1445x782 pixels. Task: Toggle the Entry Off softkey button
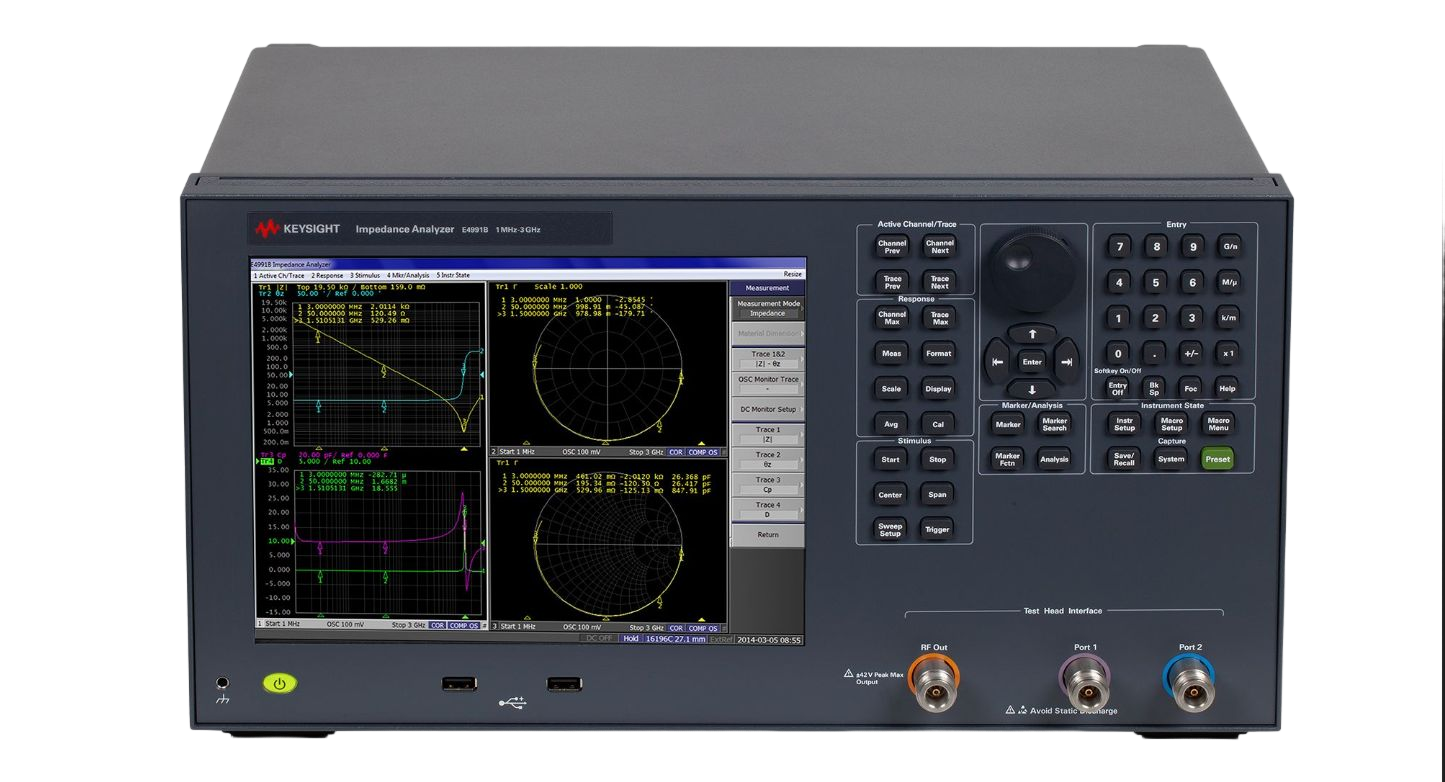coord(1117,388)
